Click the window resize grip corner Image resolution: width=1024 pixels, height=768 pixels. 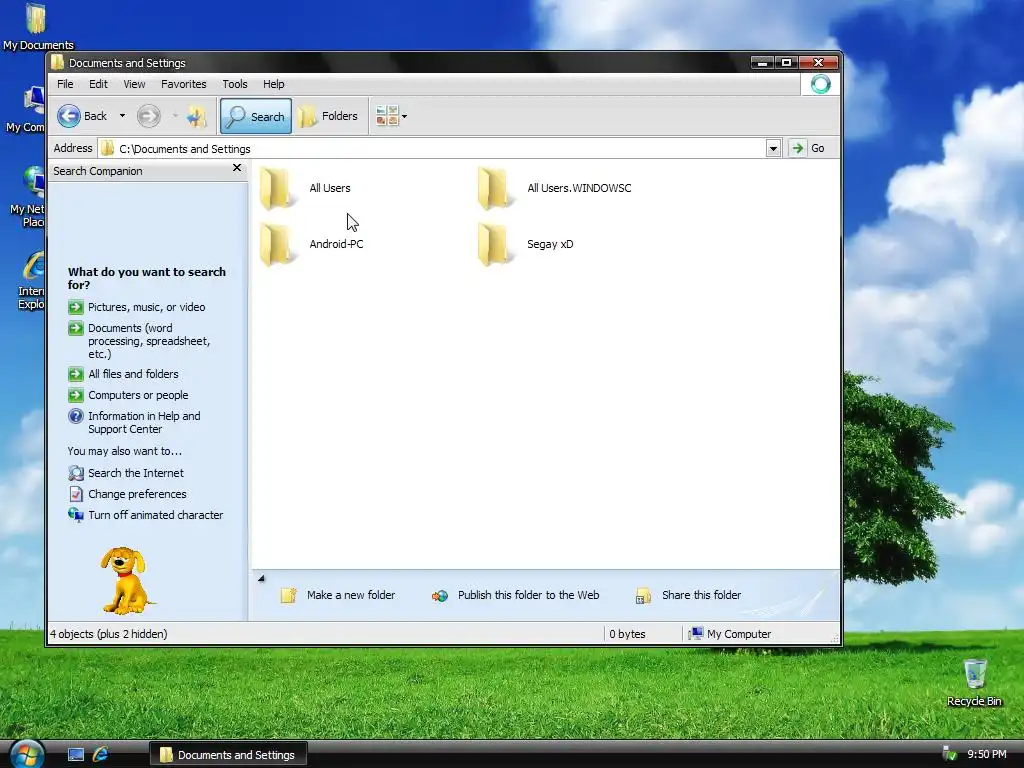(834, 638)
